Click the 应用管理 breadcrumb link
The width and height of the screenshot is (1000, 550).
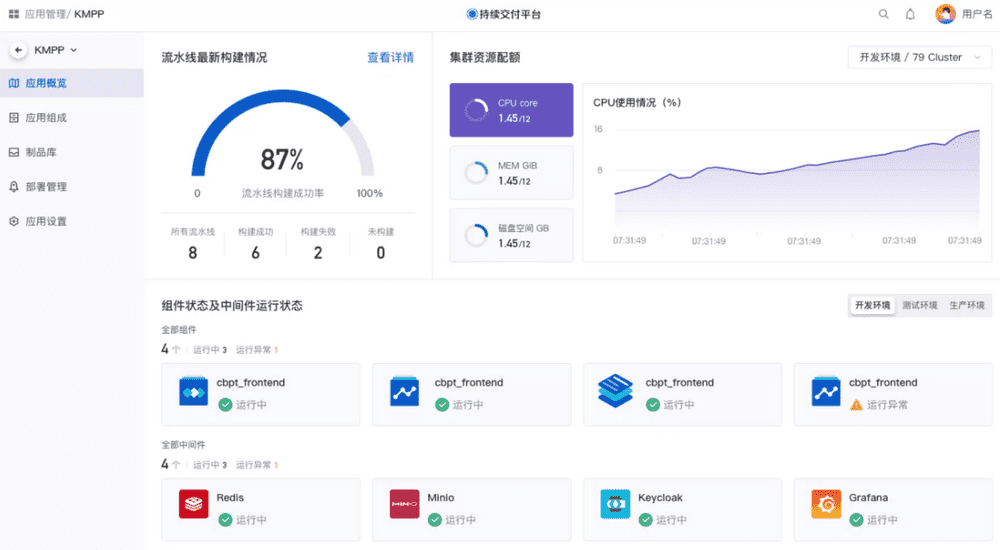click(45, 14)
